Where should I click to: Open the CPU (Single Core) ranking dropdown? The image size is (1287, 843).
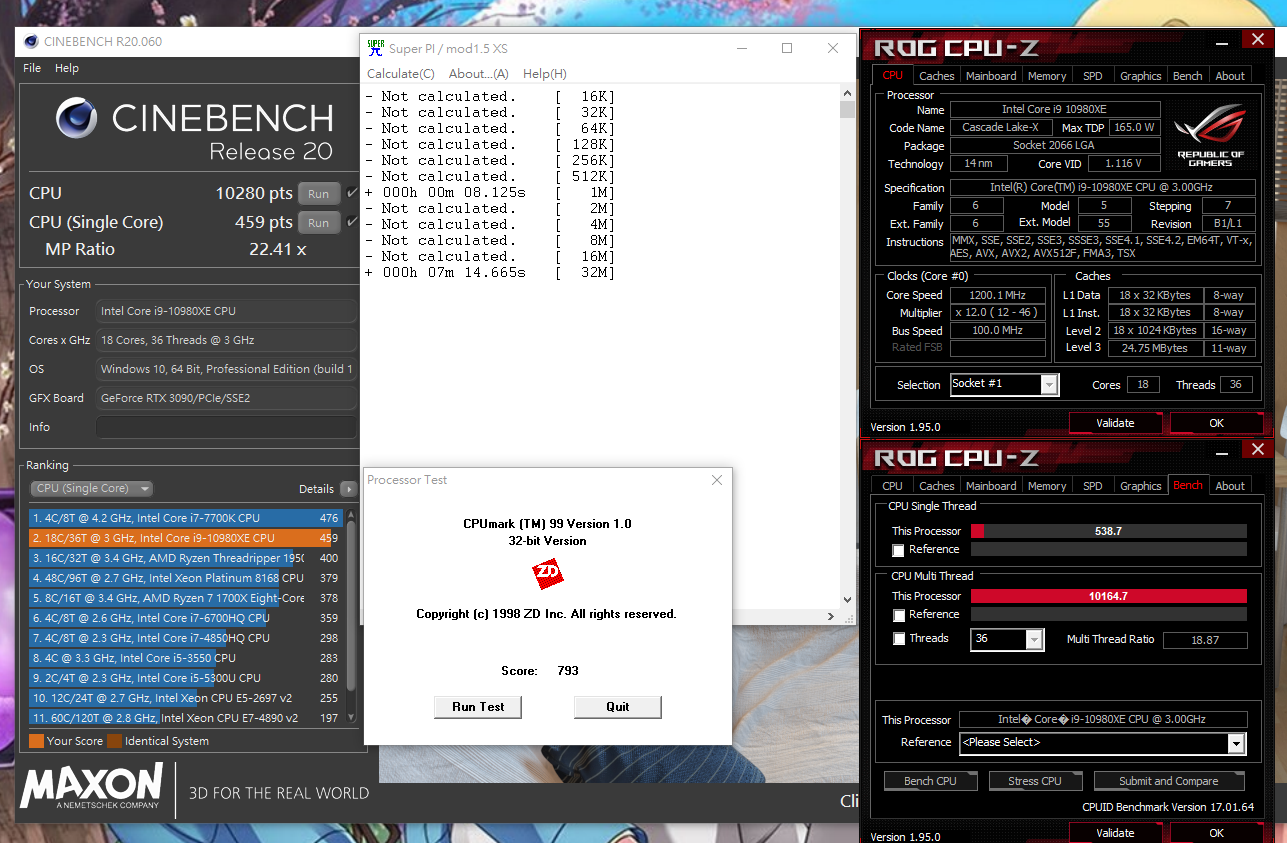coord(92,489)
